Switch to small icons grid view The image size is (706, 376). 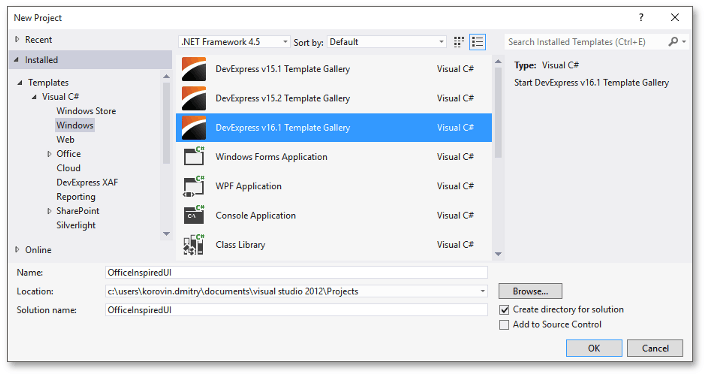pos(459,42)
